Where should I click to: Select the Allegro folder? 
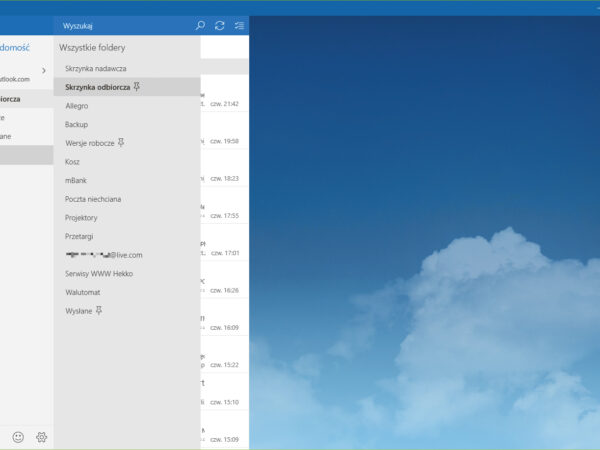pyautogui.click(x=78, y=105)
